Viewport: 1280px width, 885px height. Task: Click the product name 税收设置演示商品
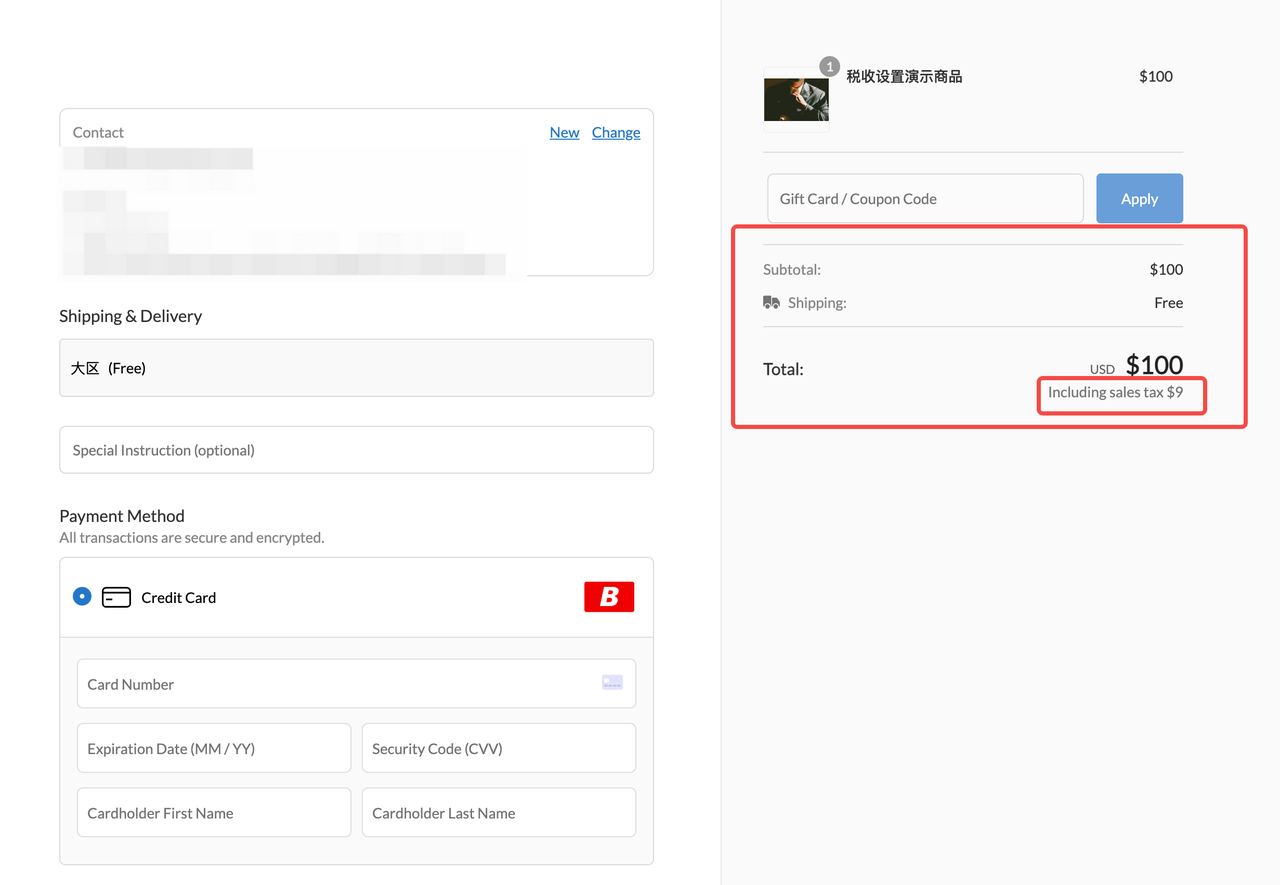tap(904, 76)
